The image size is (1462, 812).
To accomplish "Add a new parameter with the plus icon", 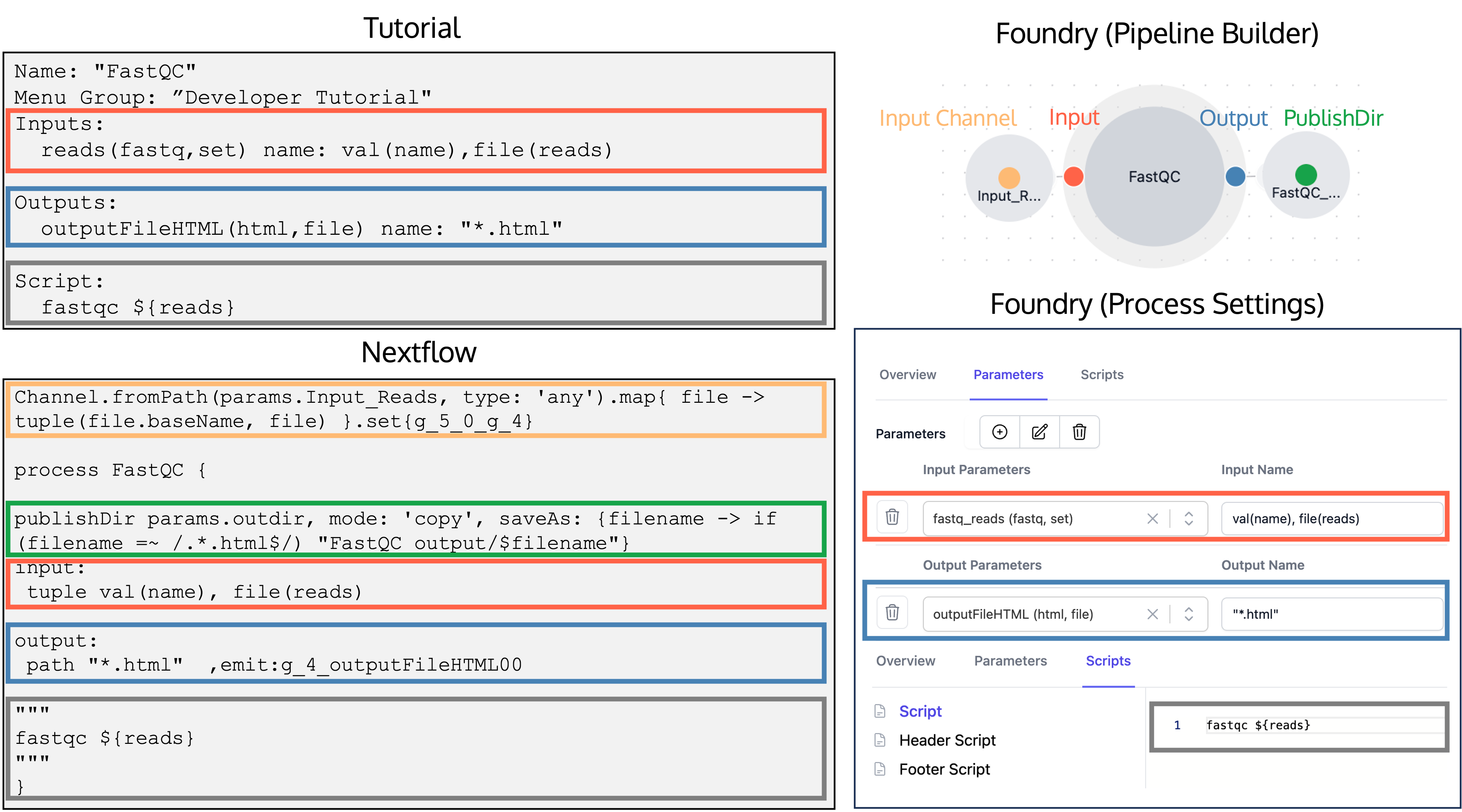I will pyautogui.click(x=1000, y=432).
